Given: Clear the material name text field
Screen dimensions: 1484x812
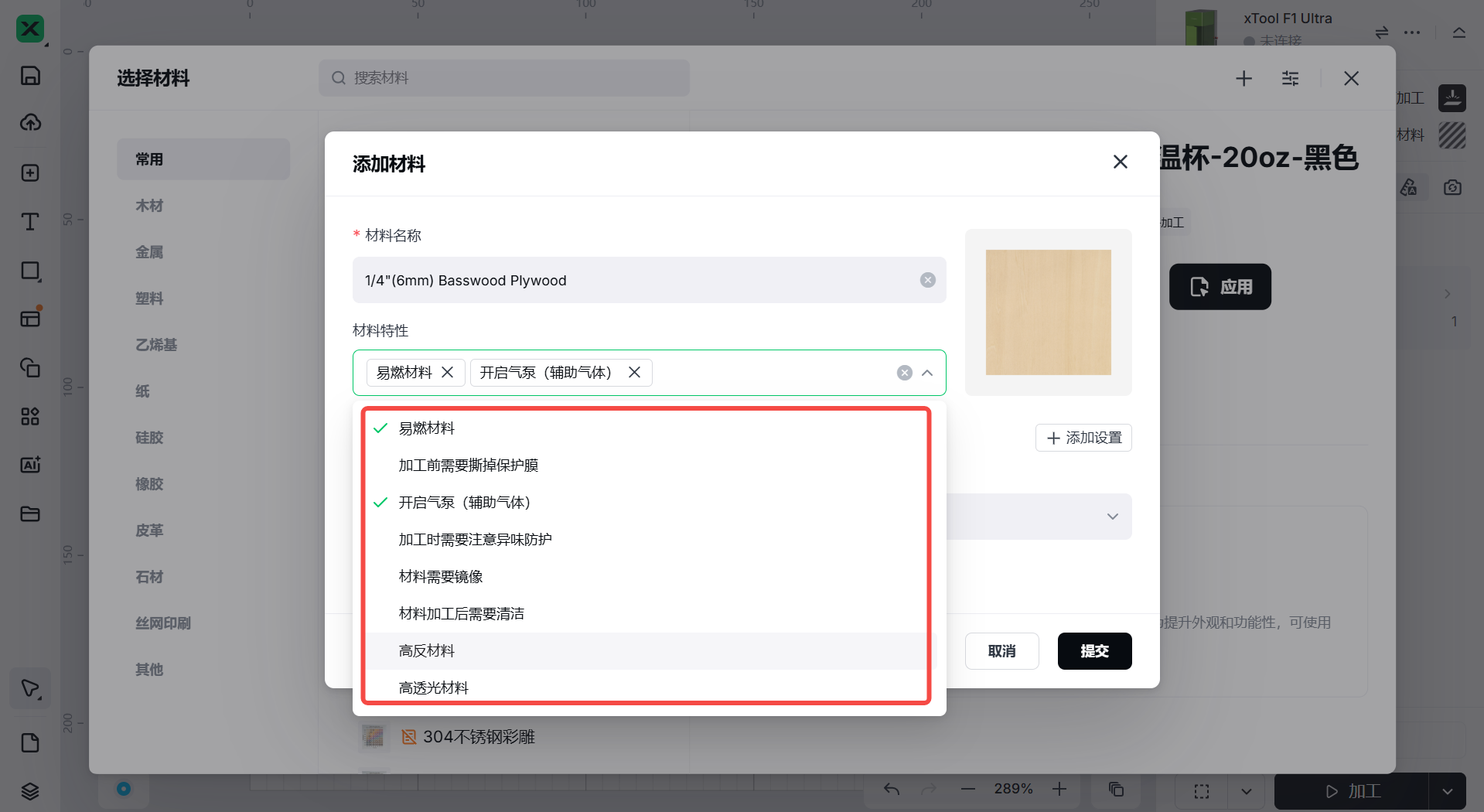Looking at the screenshot, I should 927,280.
